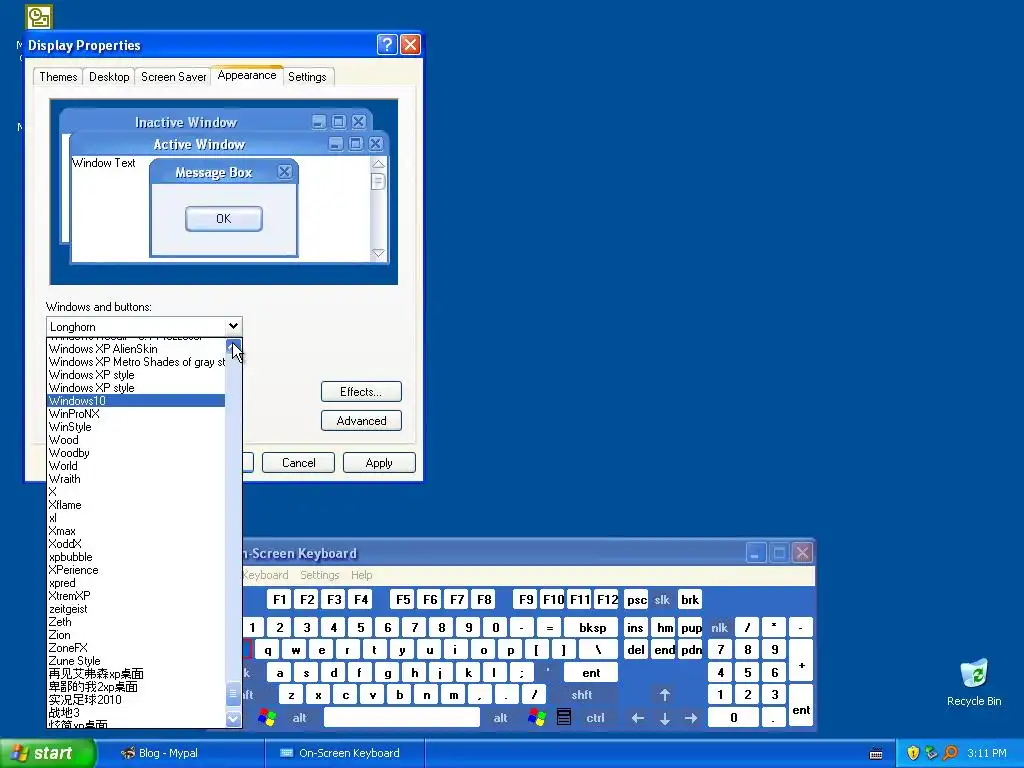
Task: Select XPerience style in list
Action: click(x=136, y=570)
